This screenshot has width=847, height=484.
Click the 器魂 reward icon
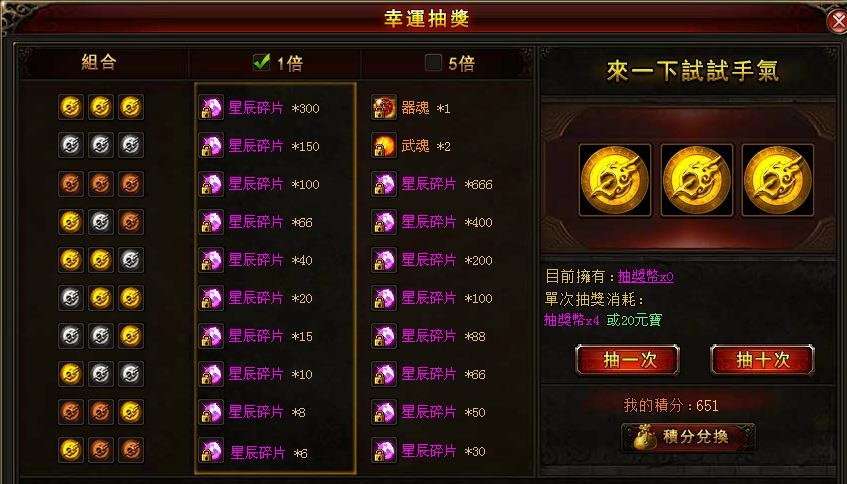(384, 107)
